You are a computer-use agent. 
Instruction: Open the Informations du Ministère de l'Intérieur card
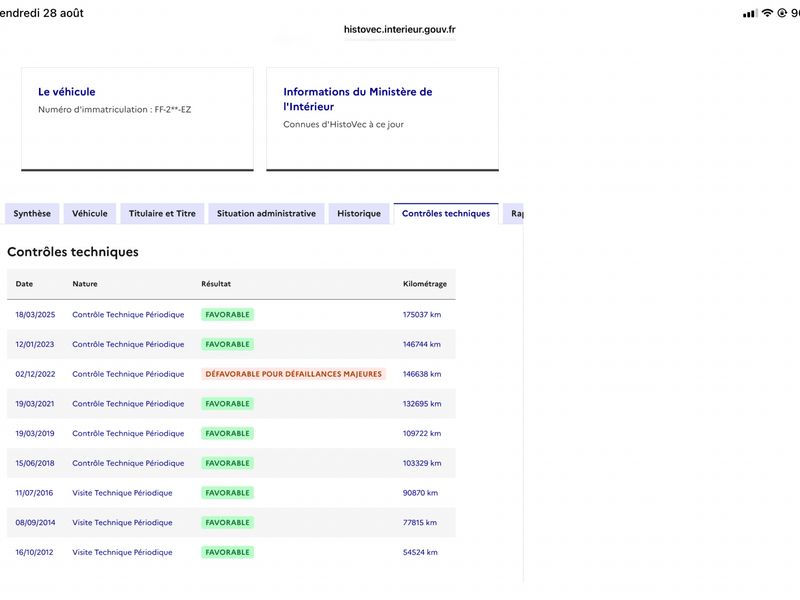(383, 119)
